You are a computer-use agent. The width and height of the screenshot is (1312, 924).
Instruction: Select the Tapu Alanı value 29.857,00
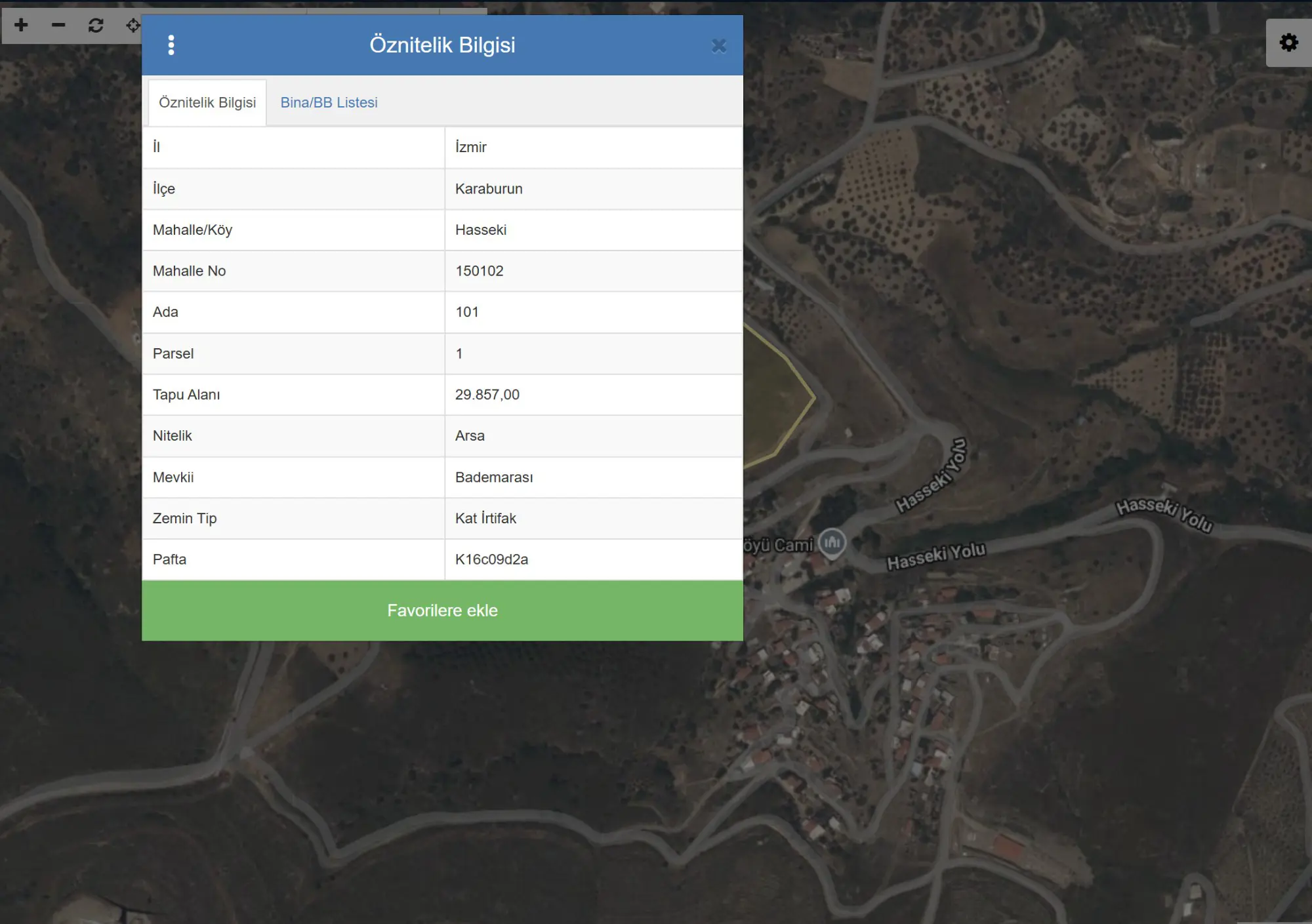click(x=594, y=395)
